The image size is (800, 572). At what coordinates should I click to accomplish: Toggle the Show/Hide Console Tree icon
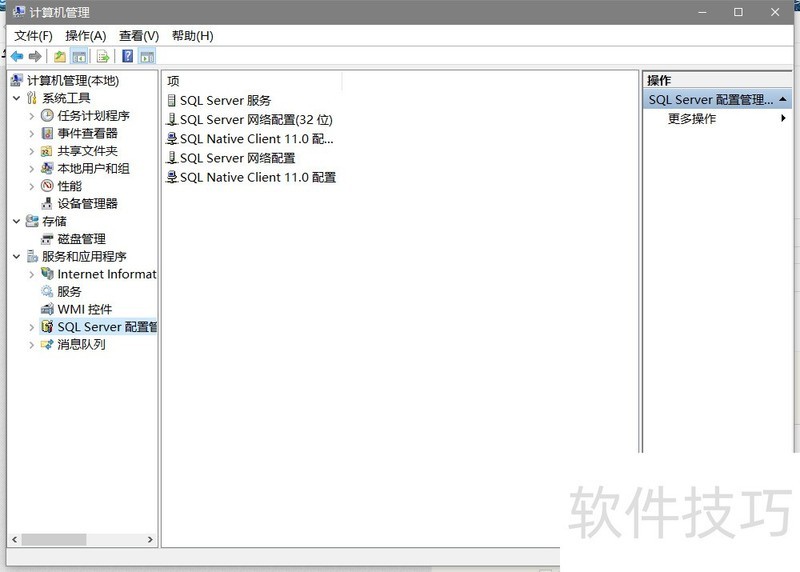point(79,56)
